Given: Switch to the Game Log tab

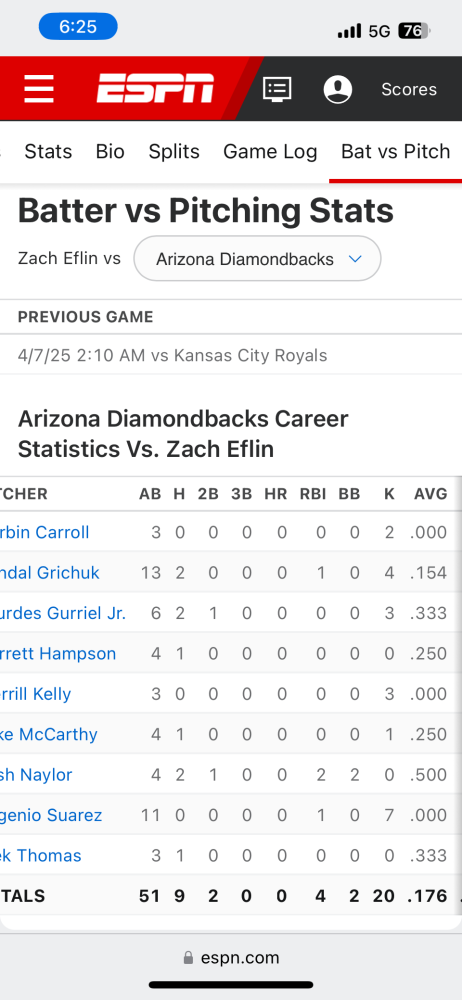Looking at the screenshot, I should [x=270, y=151].
